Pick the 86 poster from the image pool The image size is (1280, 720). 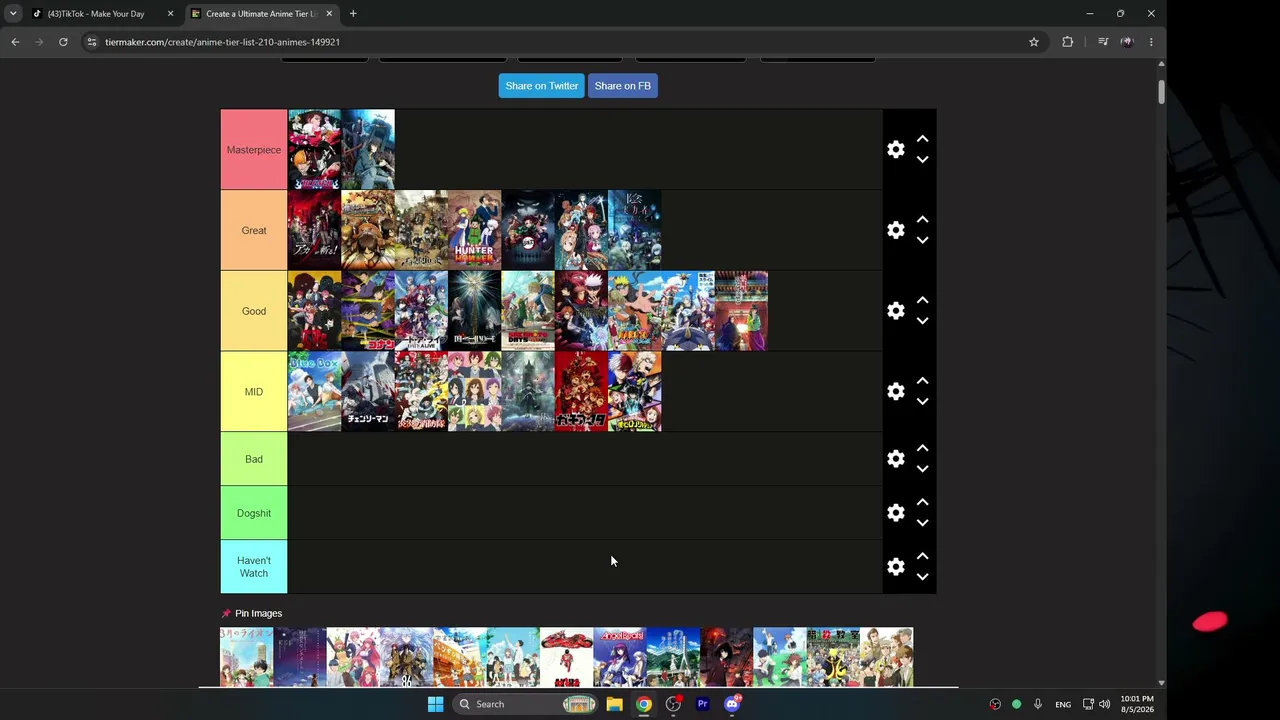coord(407,657)
